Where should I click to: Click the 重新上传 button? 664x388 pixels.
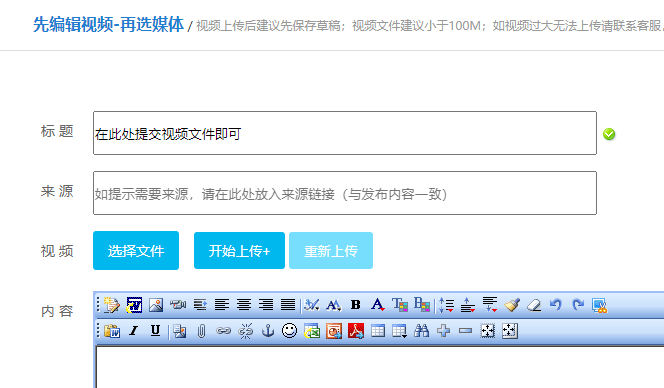coord(331,250)
